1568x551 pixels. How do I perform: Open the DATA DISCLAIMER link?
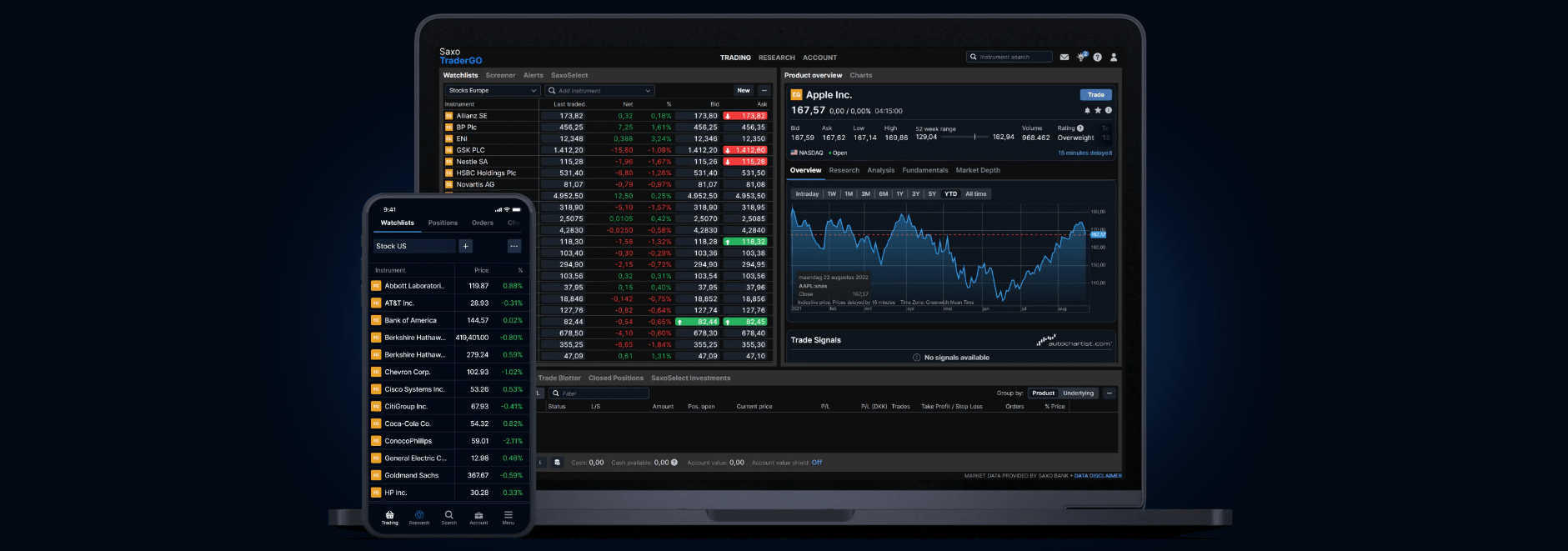[x=1098, y=476]
